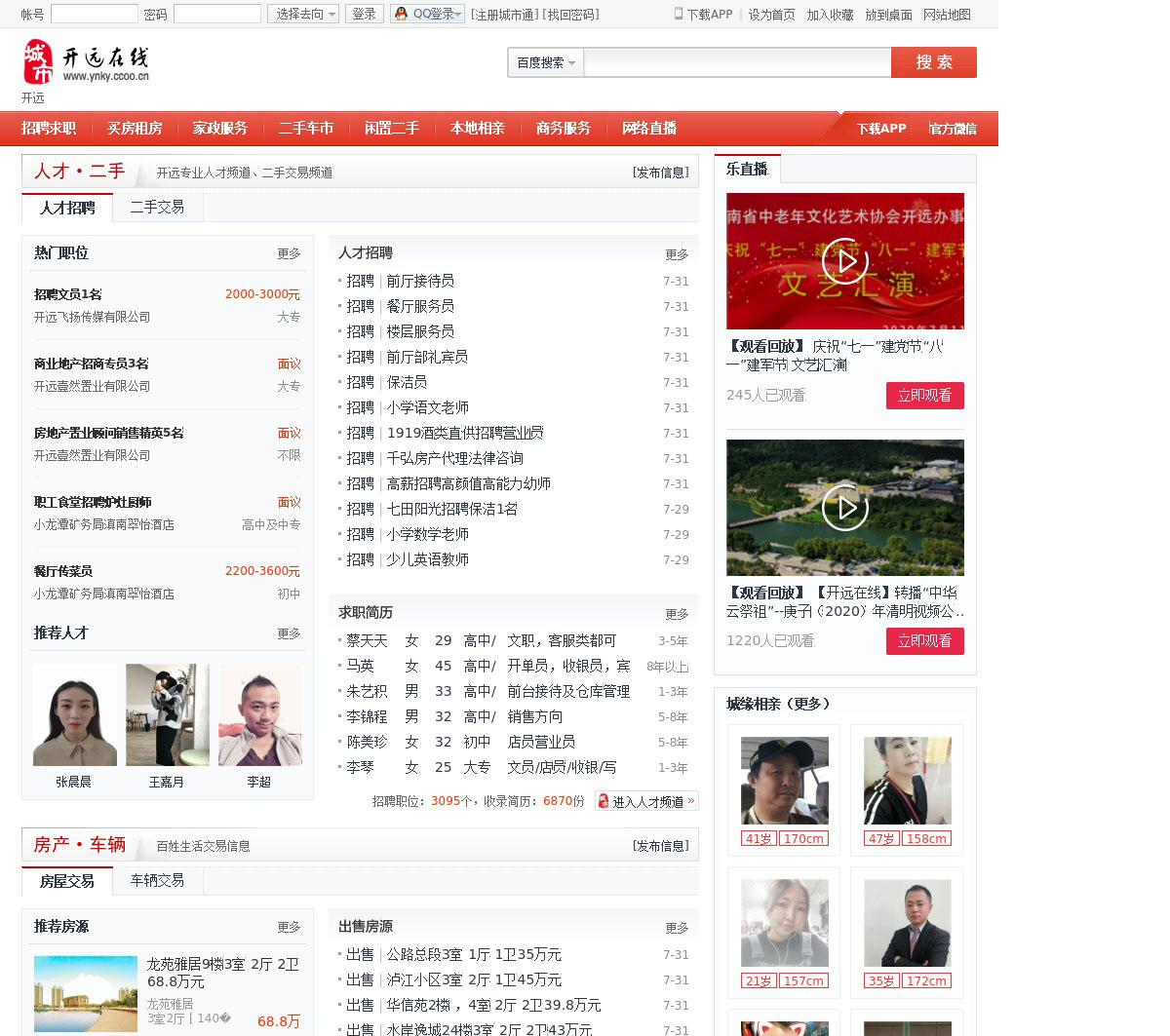Open the 公路总段3室 house listing
Image resolution: width=1170 pixels, height=1036 pixels.
tap(474, 955)
